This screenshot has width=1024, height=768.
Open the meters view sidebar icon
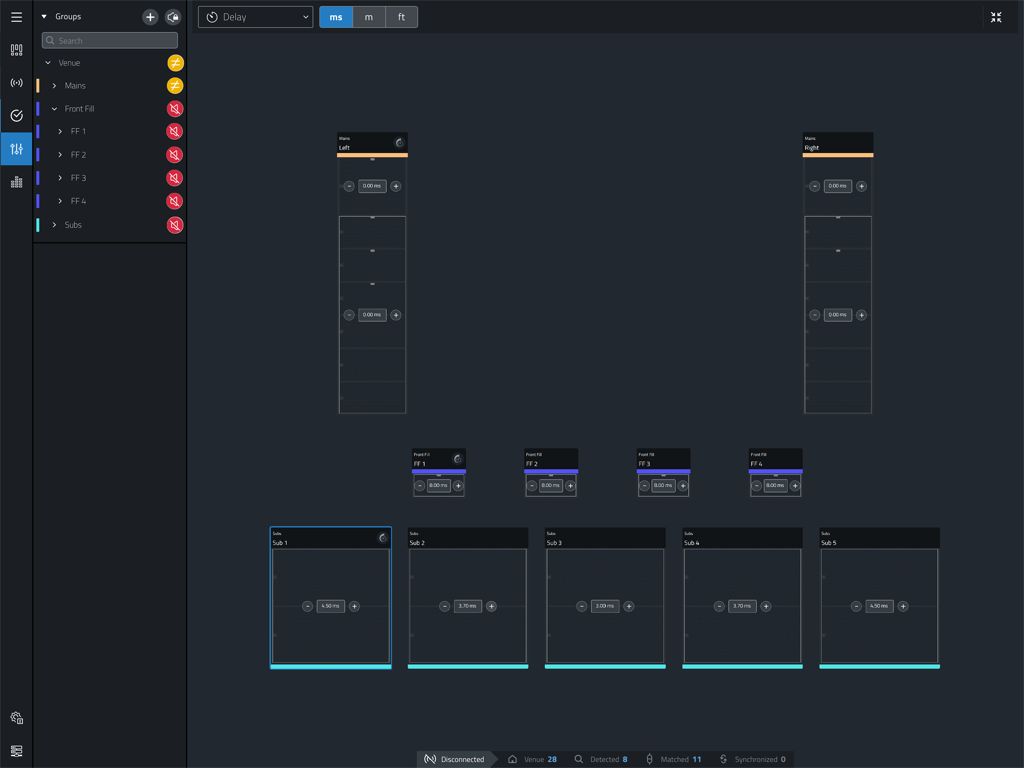point(16,182)
